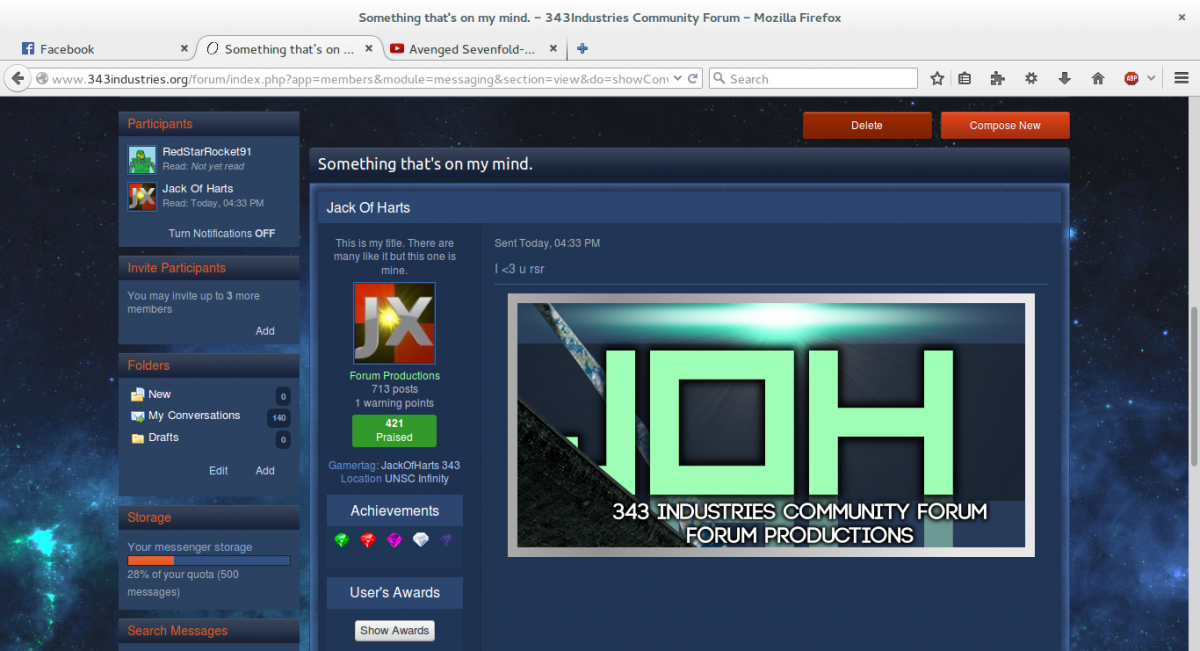Expand the Adblock Plus dropdown arrow
The width and height of the screenshot is (1200, 651).
(1151, 78)
